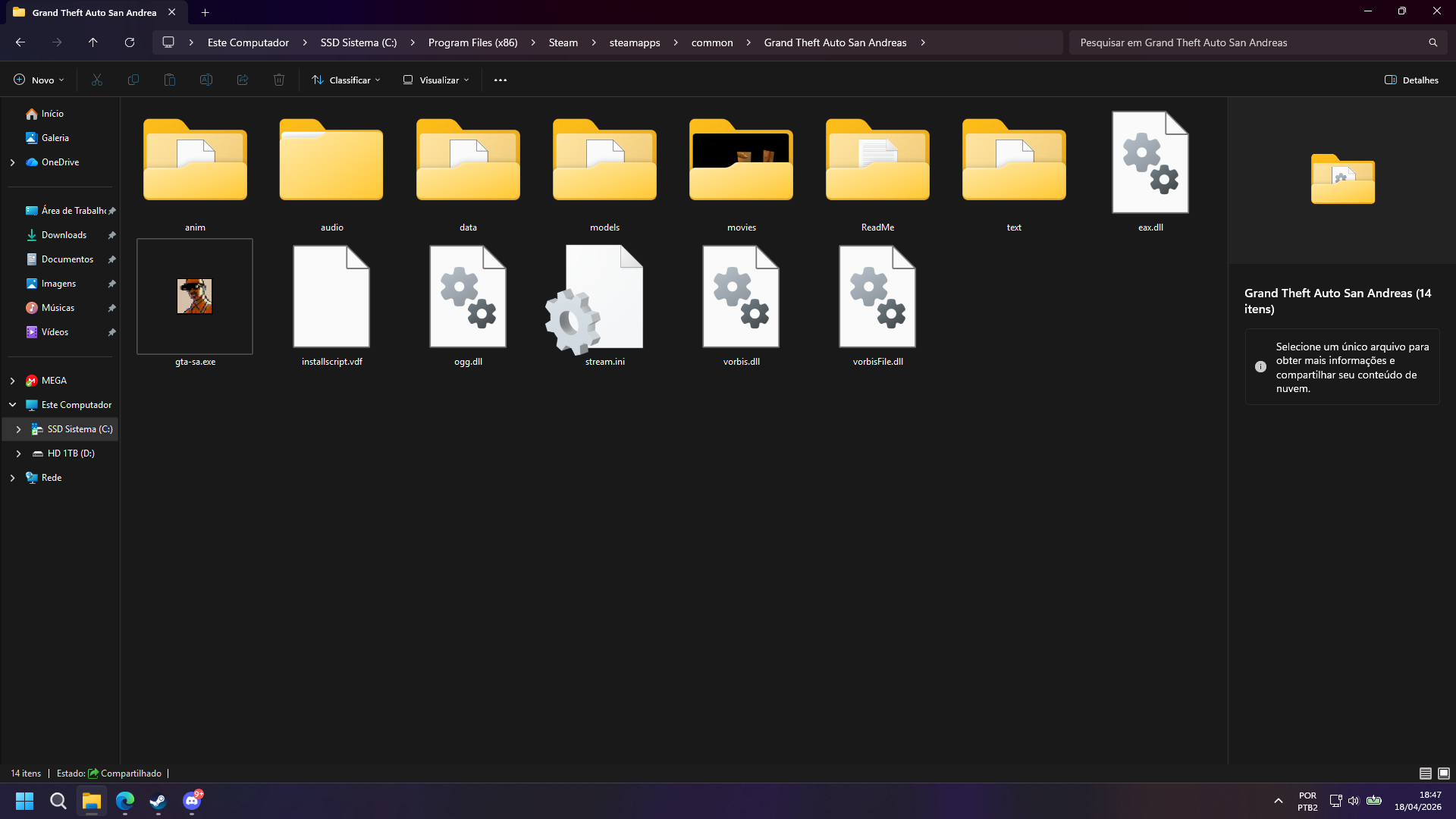The image size is (1456, 819).
Task: Click steamapps in the breadcrumb path
Action: point(634,42)
